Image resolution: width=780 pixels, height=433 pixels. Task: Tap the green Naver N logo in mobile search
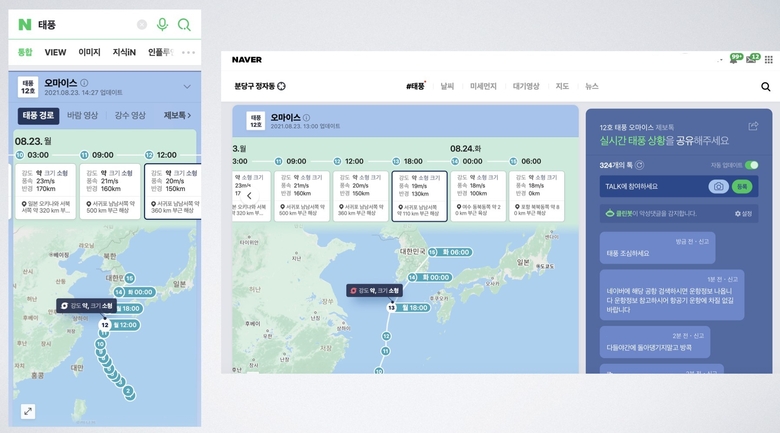[x=24, y=24]
